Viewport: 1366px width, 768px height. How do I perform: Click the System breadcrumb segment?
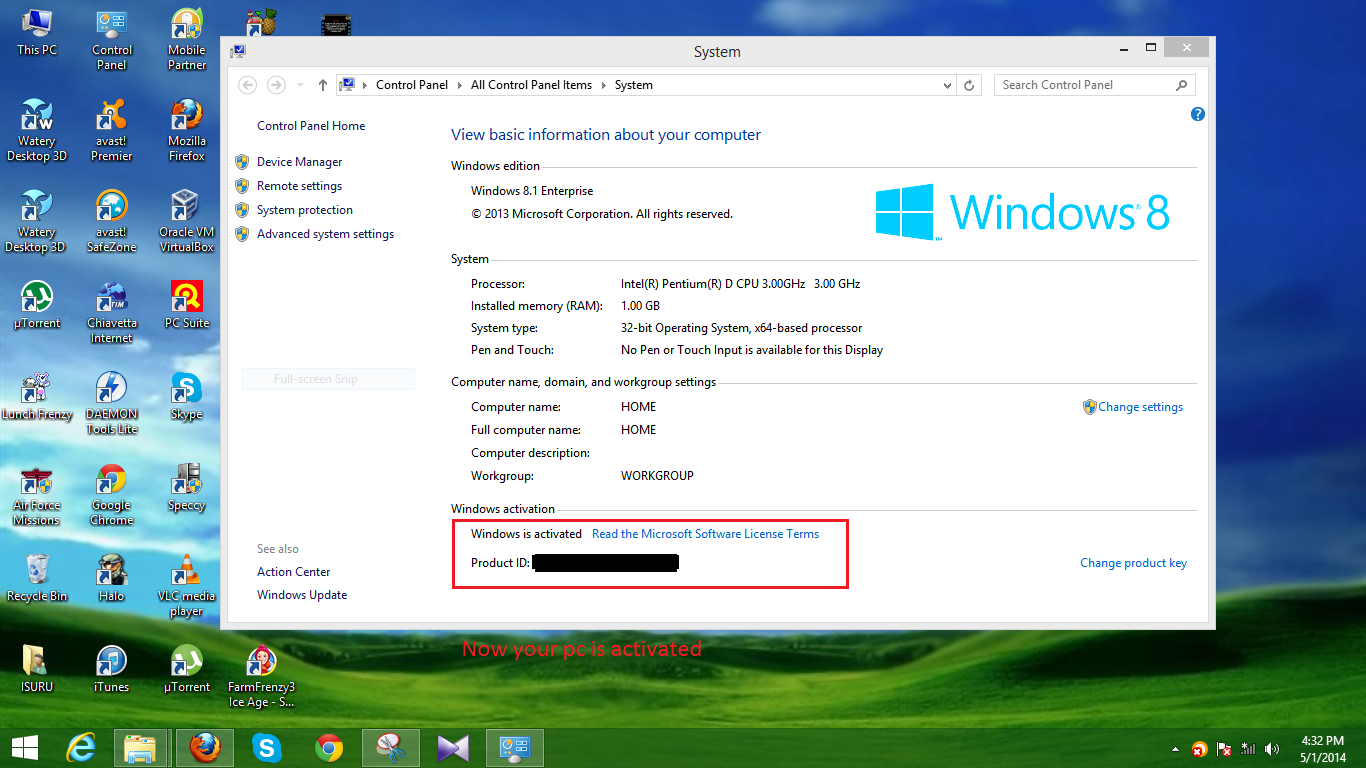click(634, 85)
